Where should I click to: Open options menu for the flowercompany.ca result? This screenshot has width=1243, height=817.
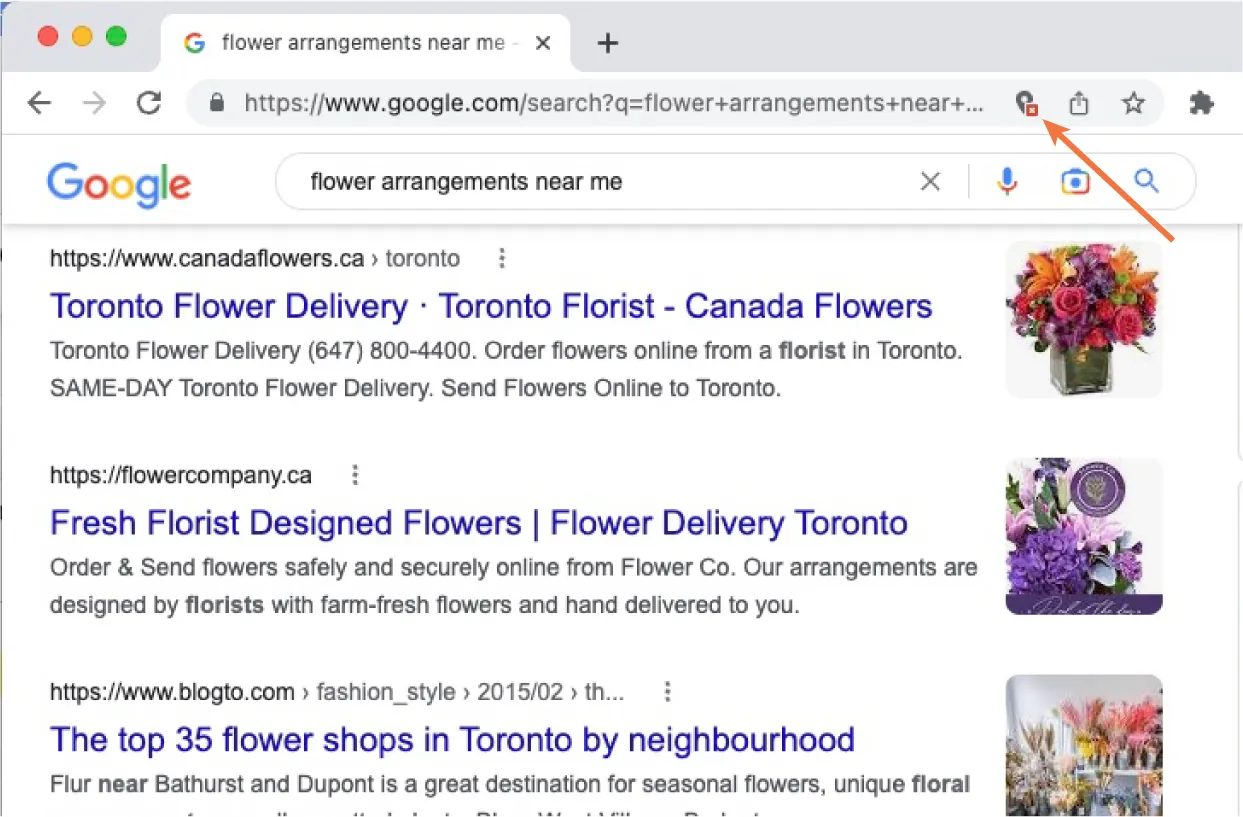355,475
